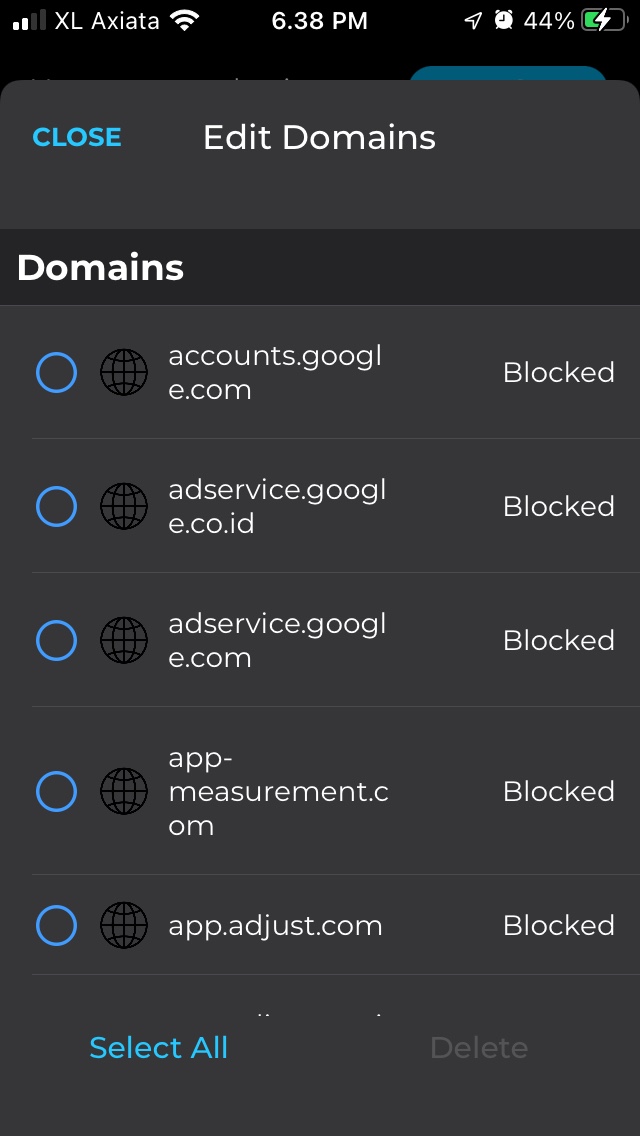
Task: Close the Edit Domains sheet
Action: tap(77, 137)
